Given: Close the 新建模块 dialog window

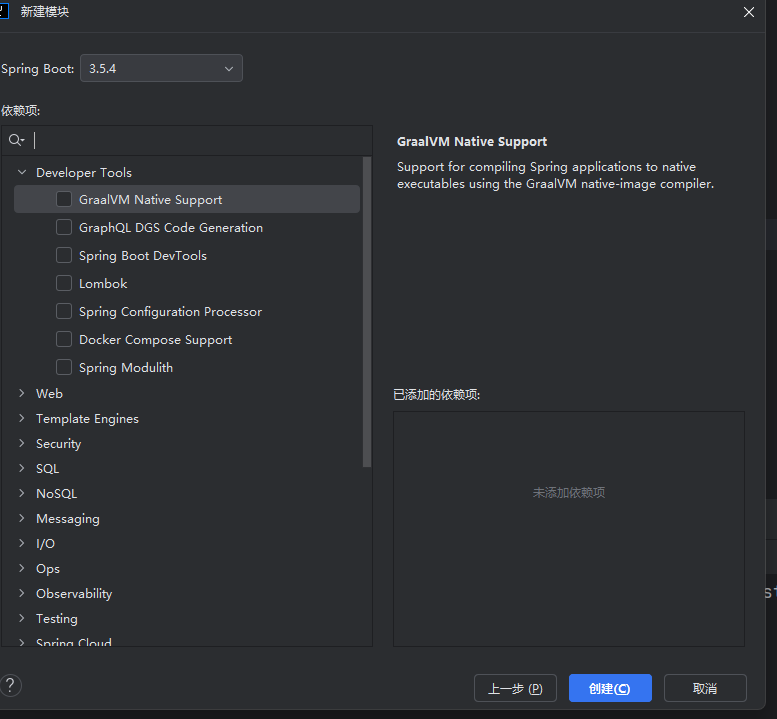Looking at the screenshot, I should [749, 12].
